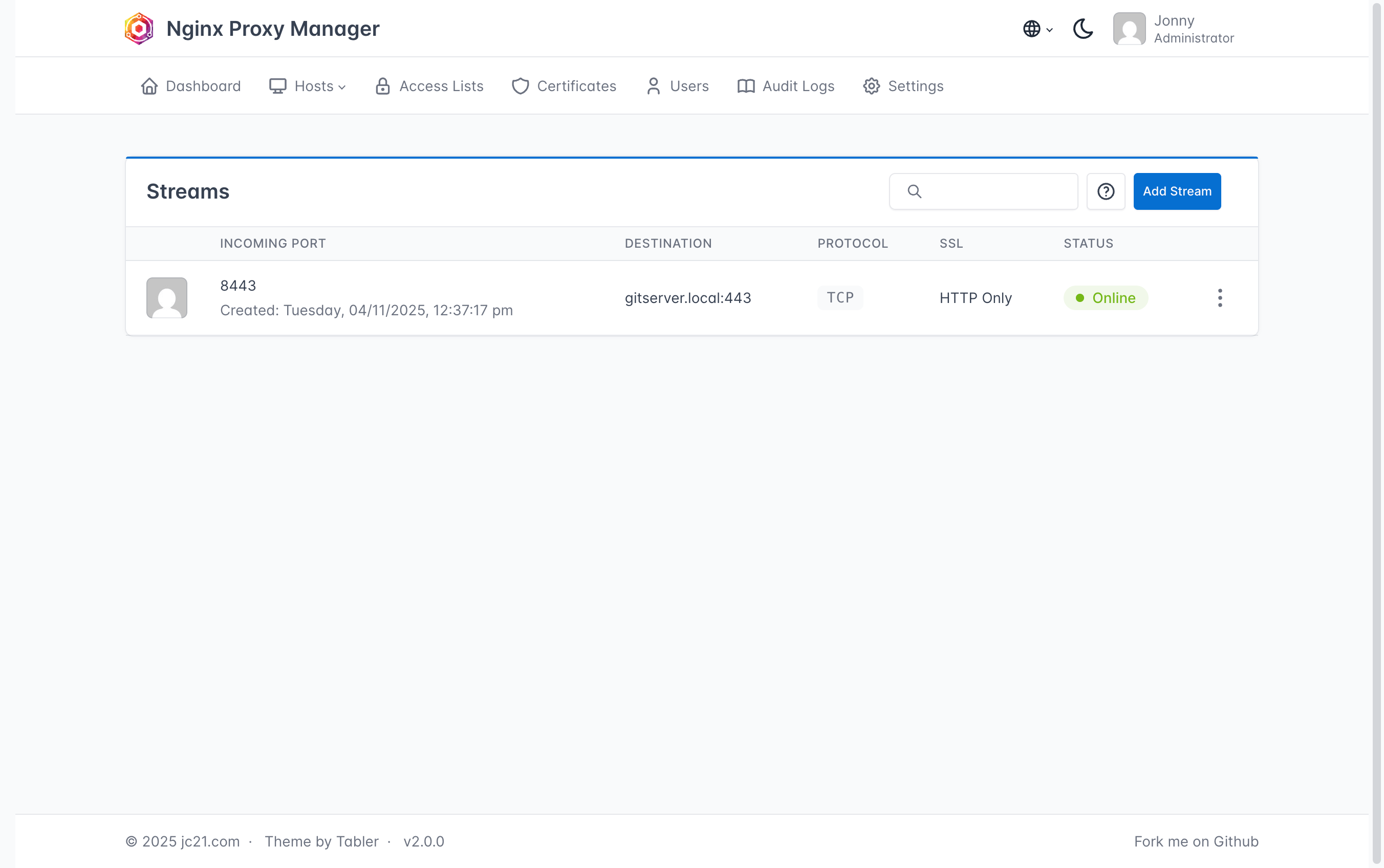The width and height of the screenshot is (1384, 868).
Task: Click the Nginx Proxy Manager logo icon
Action: point(139,28)
